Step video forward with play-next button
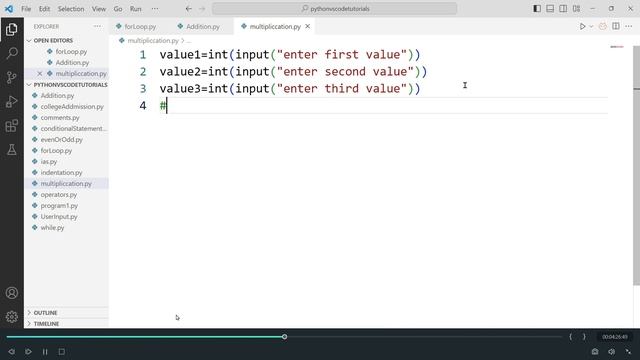 coord(28,351)
